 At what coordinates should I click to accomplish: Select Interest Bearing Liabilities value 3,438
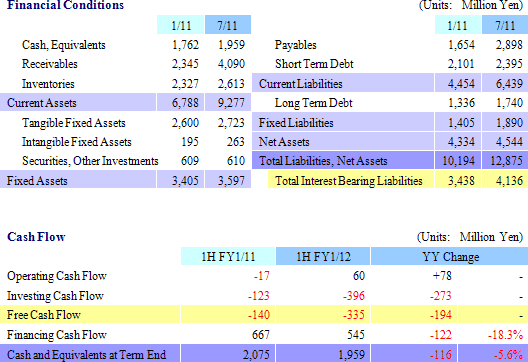[x=461, y=181]
